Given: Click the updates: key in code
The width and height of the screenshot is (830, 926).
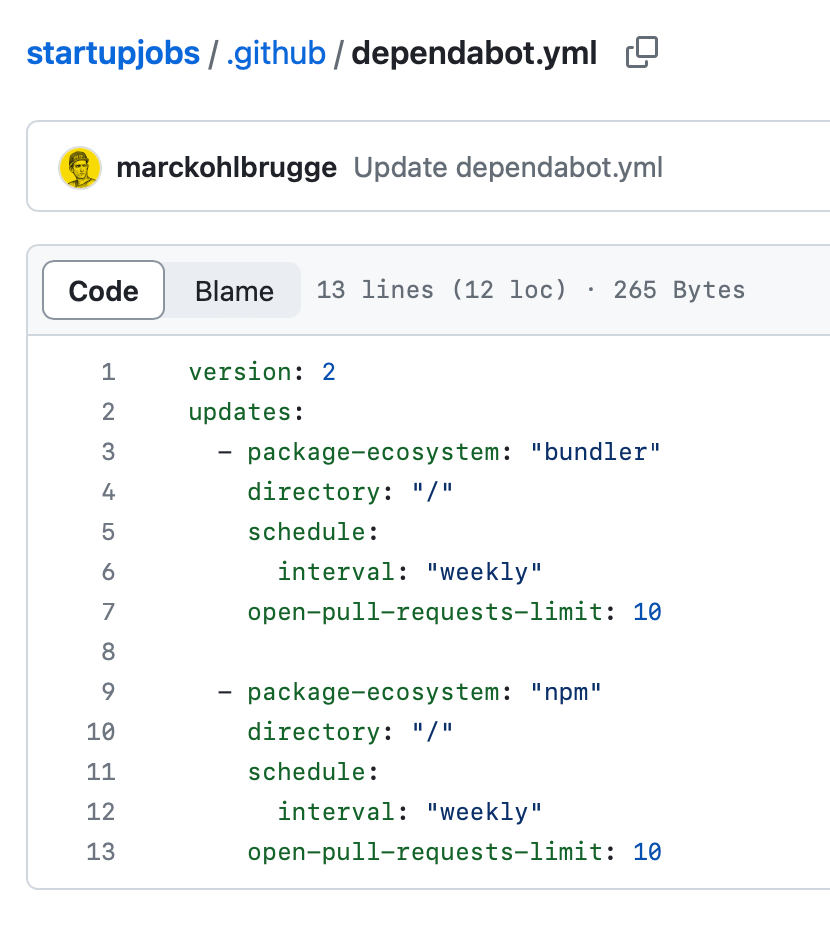Looking at the screenshot, I should (246, 412).
